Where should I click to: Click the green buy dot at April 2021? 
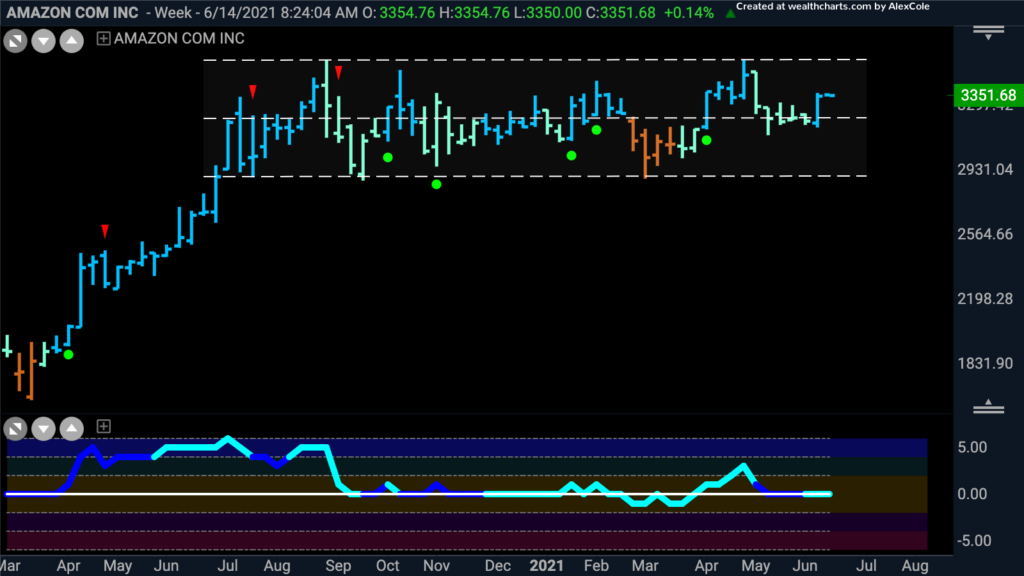(x=707, y=140)
